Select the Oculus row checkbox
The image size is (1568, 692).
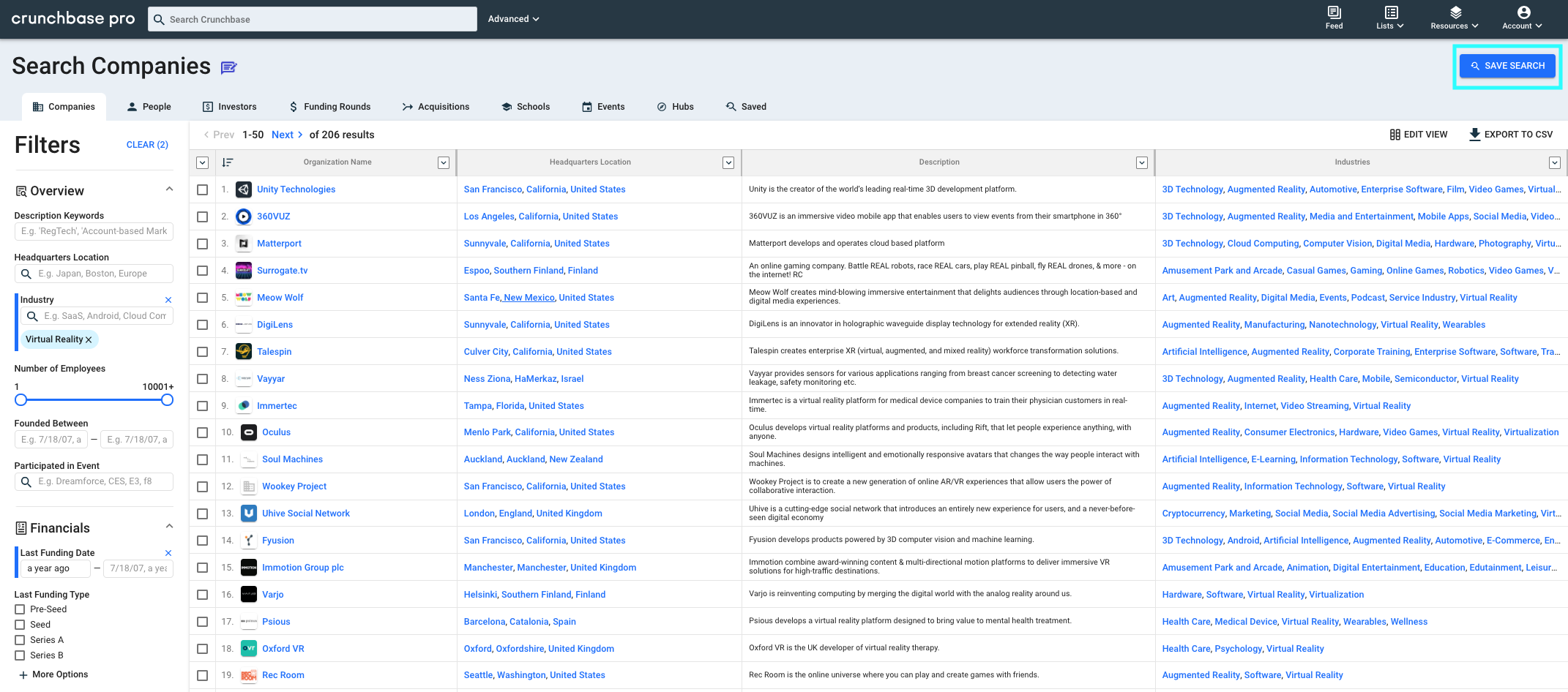(203, 432)
